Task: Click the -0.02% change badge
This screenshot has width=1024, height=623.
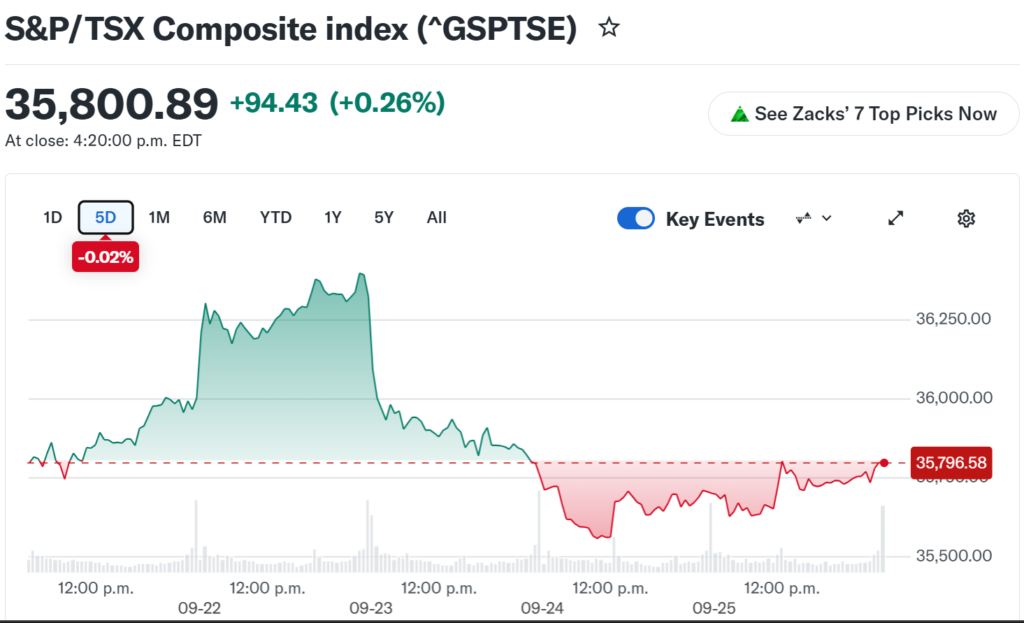Action: coord(105,257)
